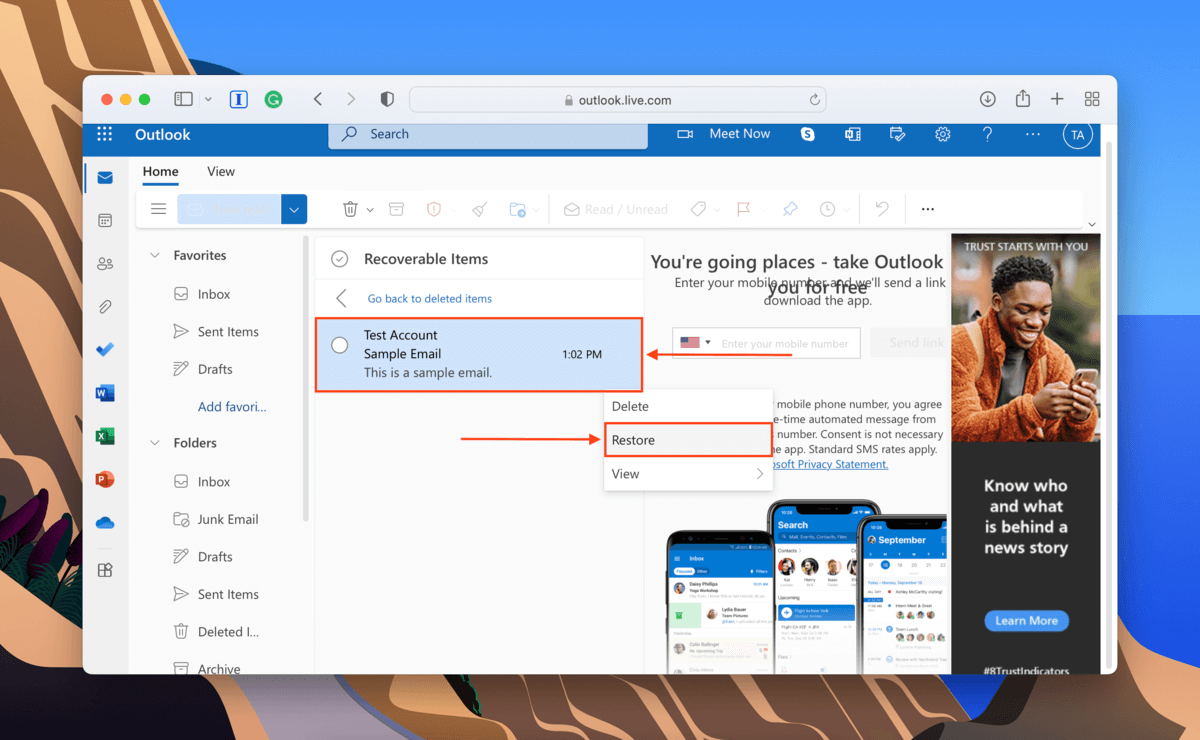This screenshot has height=740, width=1200.
Task: Open Mail in the left rail
Action: (105, 179)
